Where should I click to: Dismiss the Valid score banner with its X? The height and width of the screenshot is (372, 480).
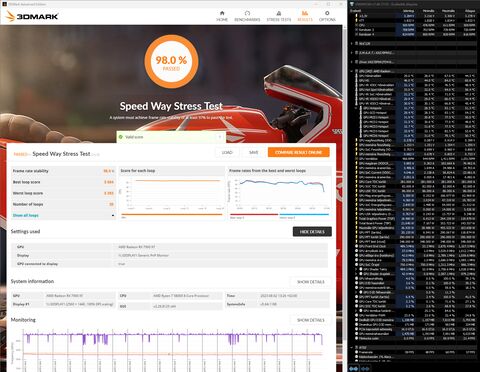coord(220,137)
